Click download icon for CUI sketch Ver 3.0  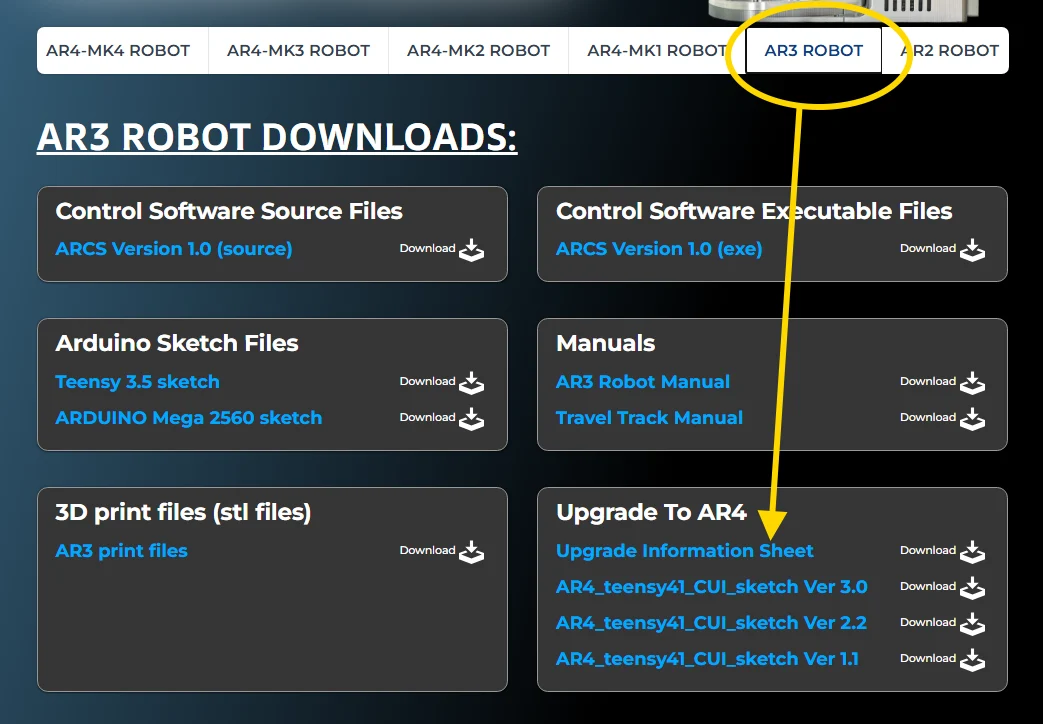(972, 588)
